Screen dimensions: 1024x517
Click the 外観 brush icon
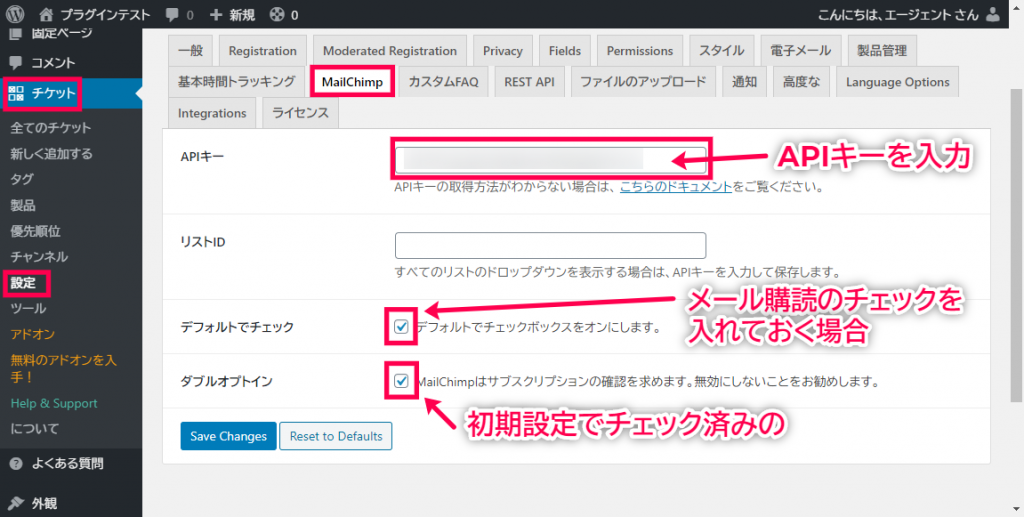pos(16,503)
